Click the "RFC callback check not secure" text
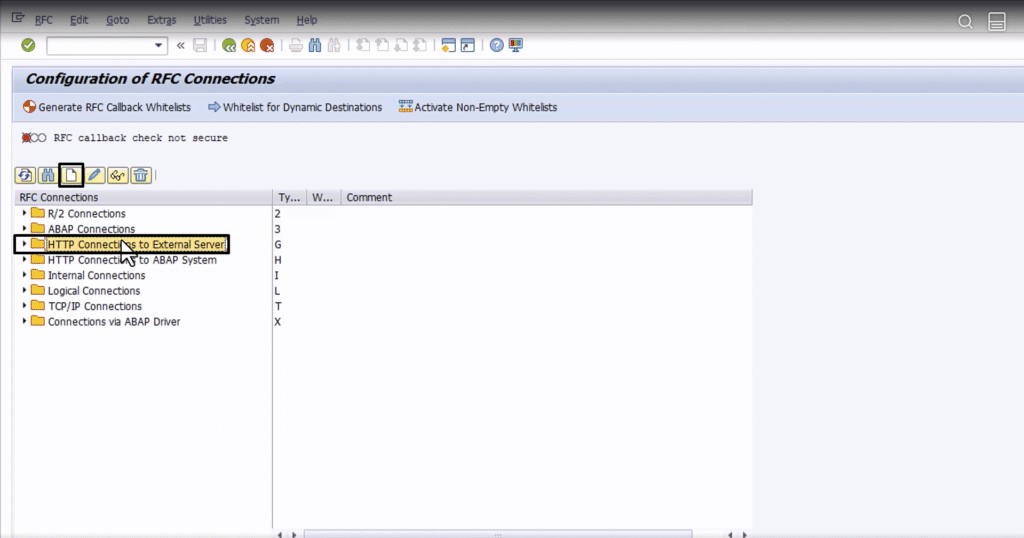1024x538 pixels. pyautogui.click(x=140, y=138)
